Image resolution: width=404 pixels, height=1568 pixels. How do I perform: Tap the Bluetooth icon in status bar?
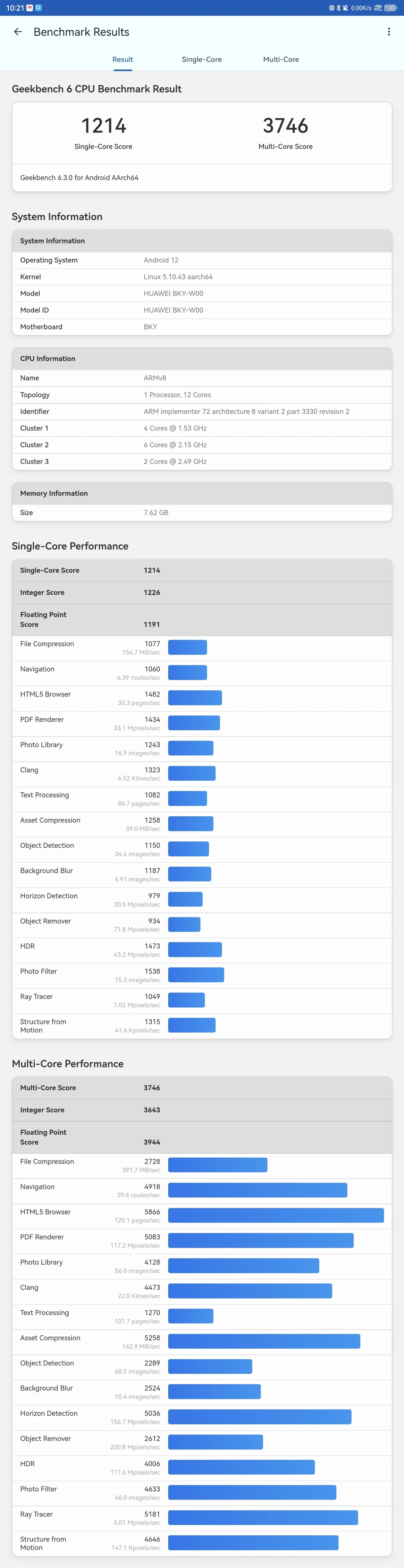point(338,8)
